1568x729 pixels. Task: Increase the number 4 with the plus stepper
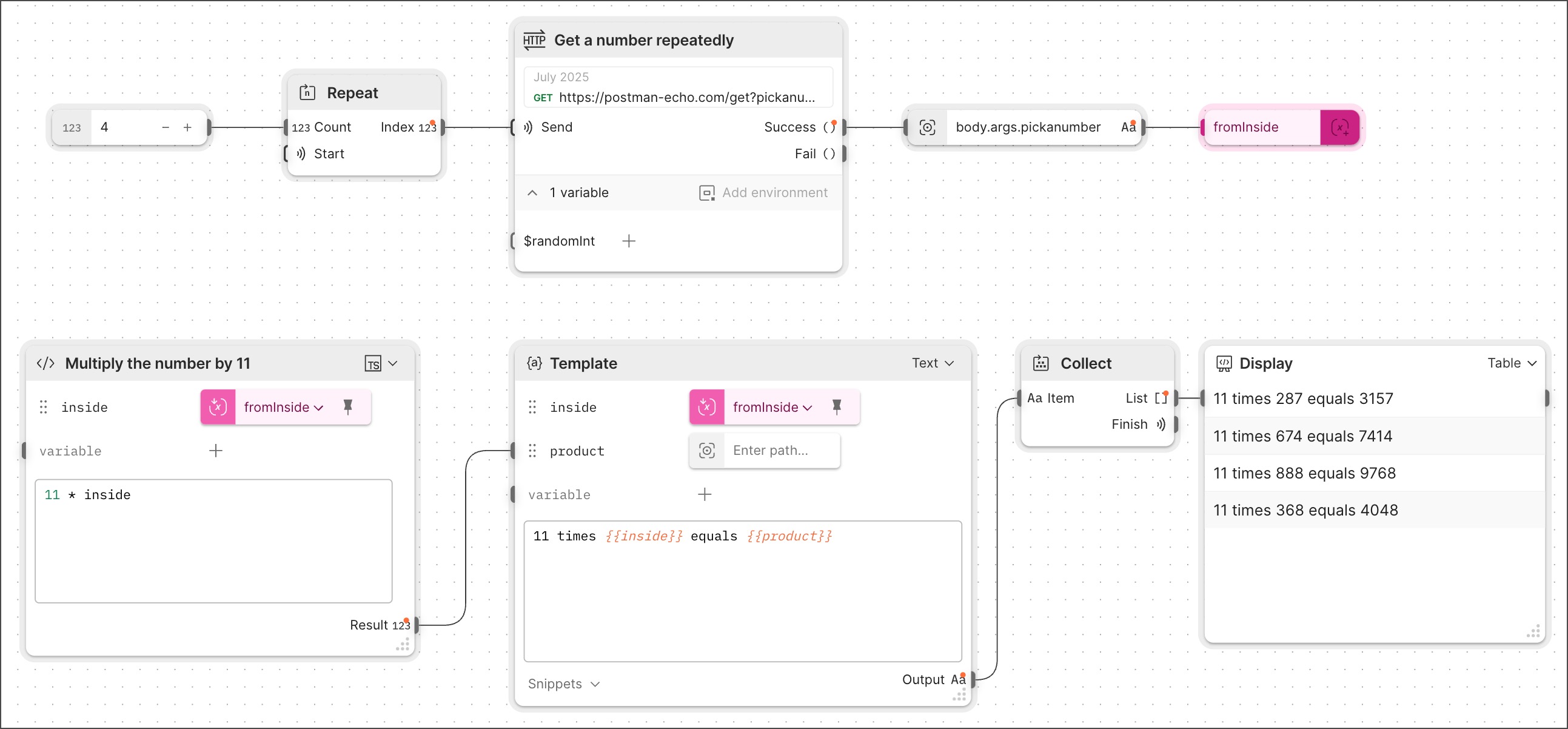point(187,127)
